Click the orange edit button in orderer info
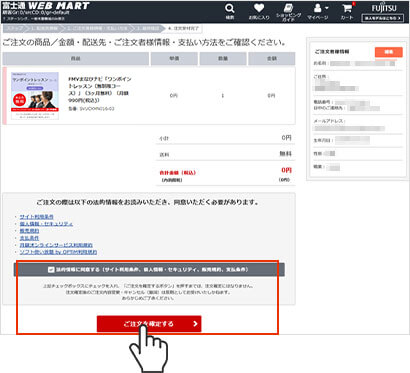 coord(389,52)
